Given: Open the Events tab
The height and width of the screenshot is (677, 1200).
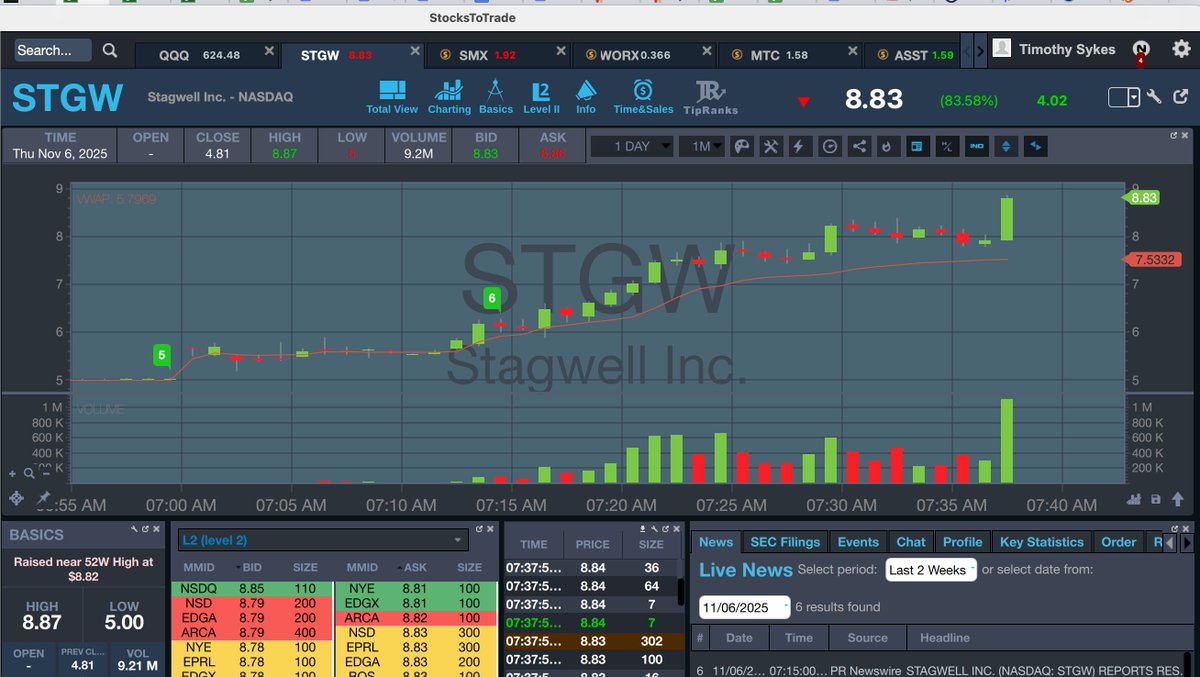Looking at the screenshot, I should (858, 542).
